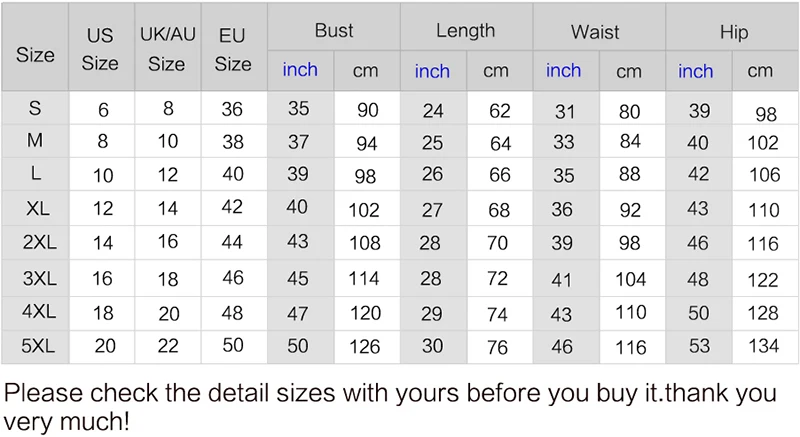
Task: Select the "EU Size" header cell
Action: (233, 49)
